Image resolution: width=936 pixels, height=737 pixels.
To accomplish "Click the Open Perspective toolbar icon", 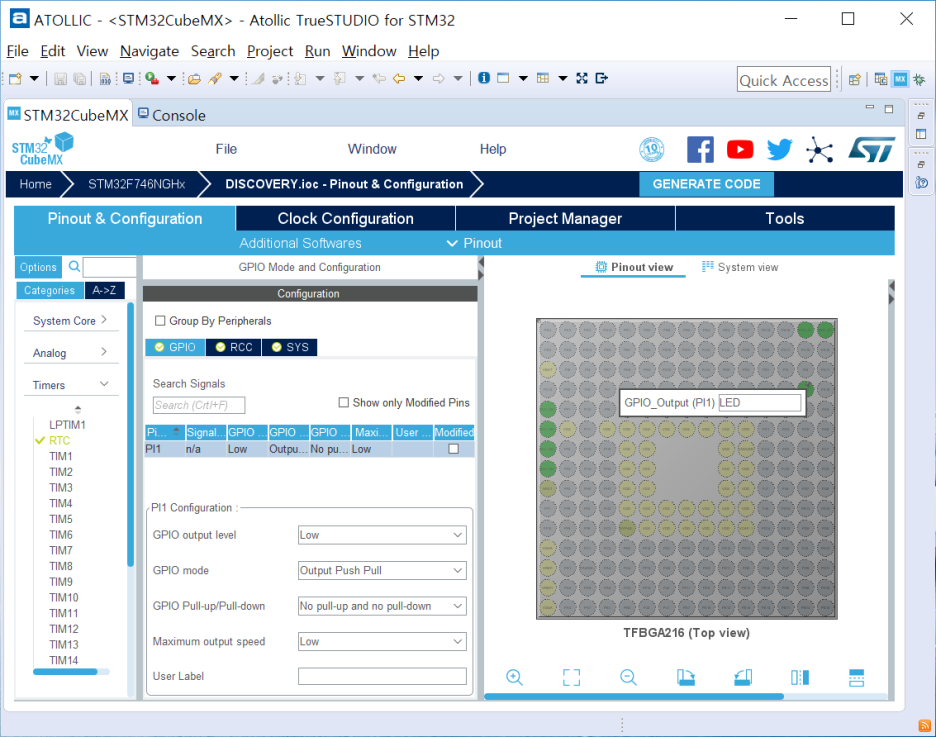I will point(855,79).
